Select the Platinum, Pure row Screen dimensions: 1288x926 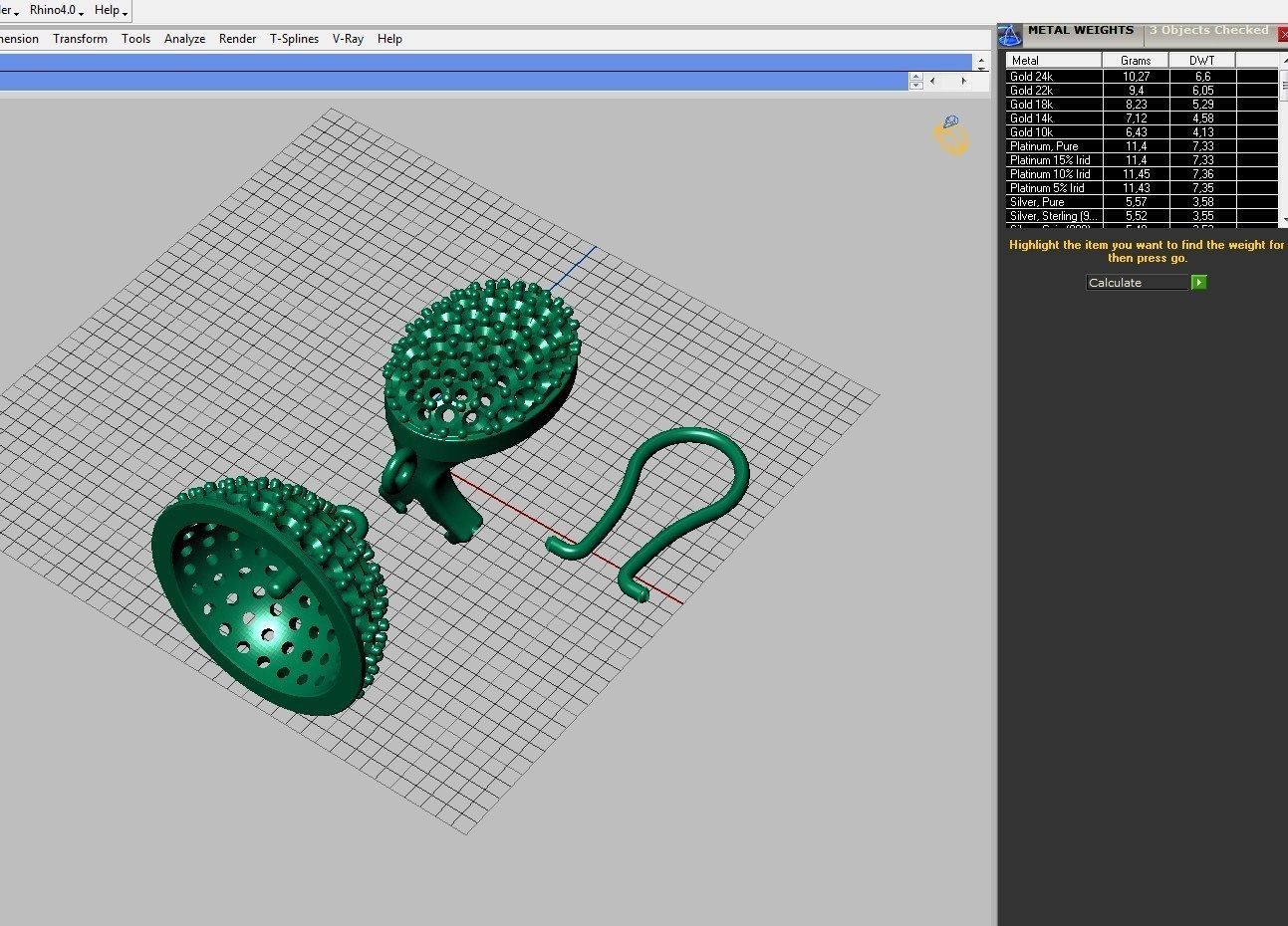(1142, 146)
